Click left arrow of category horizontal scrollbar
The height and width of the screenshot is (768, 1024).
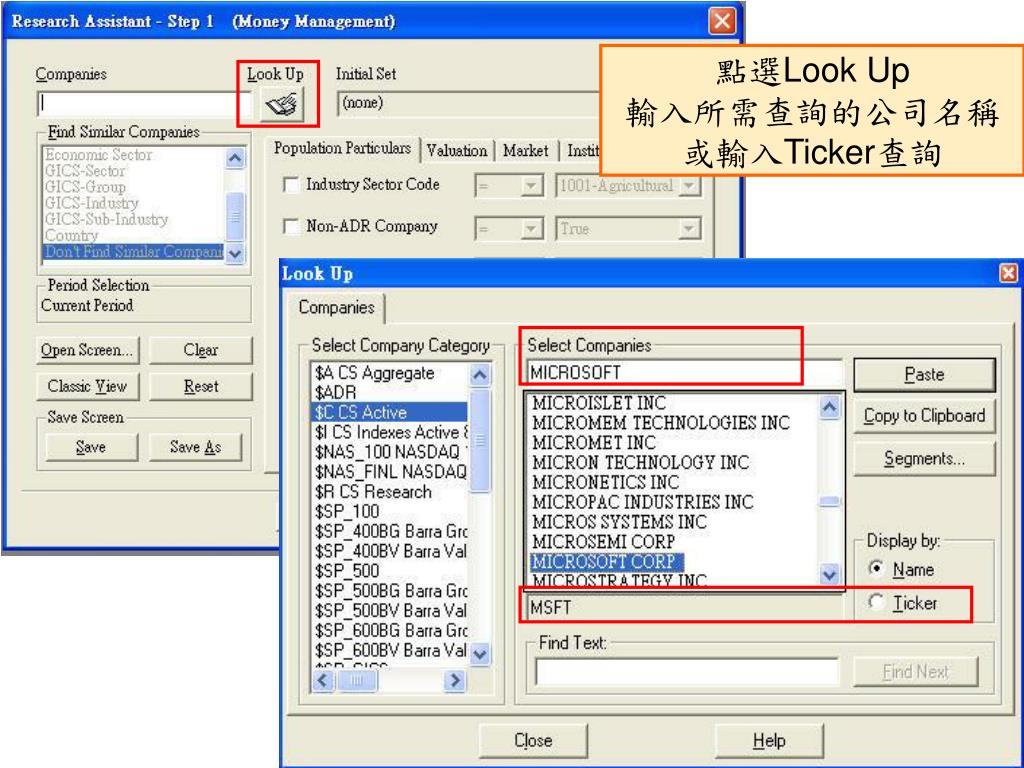[x=323, y=680]
